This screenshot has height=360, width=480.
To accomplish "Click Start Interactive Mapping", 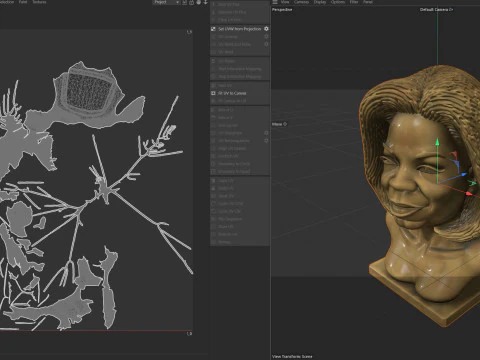I will coord(240,69).
